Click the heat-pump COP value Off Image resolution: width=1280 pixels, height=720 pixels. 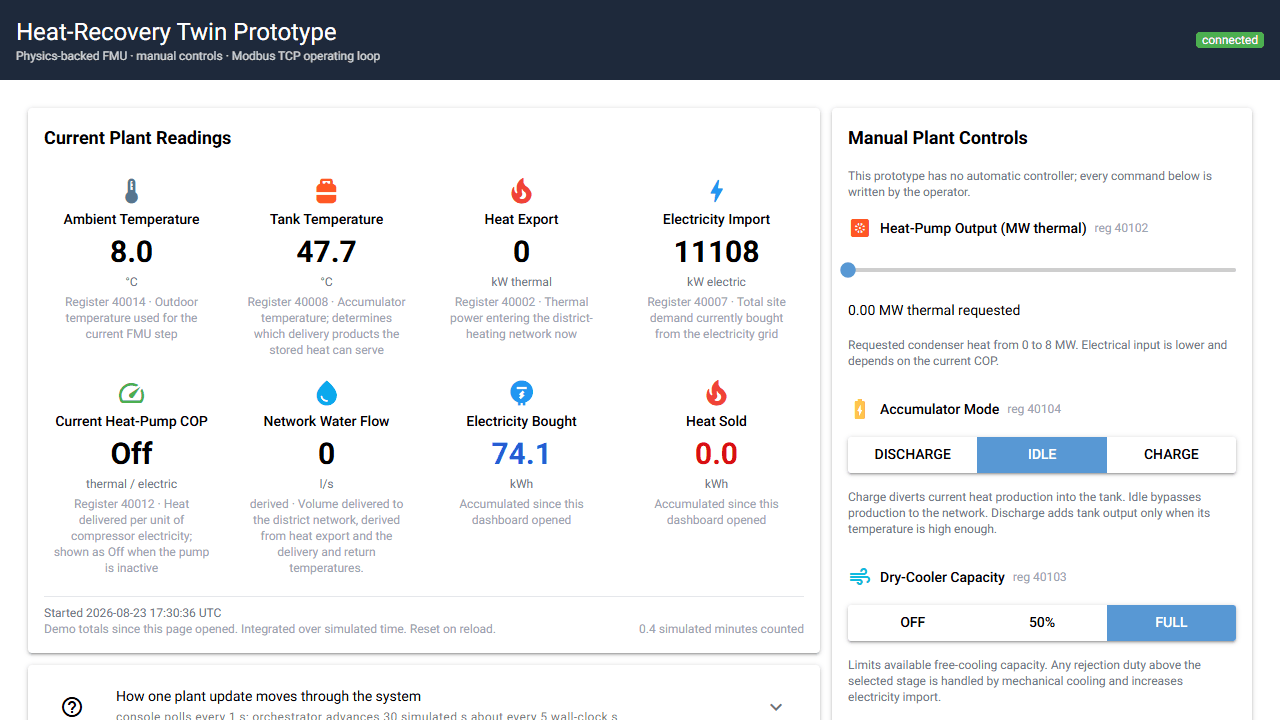[x=131, y=454]
